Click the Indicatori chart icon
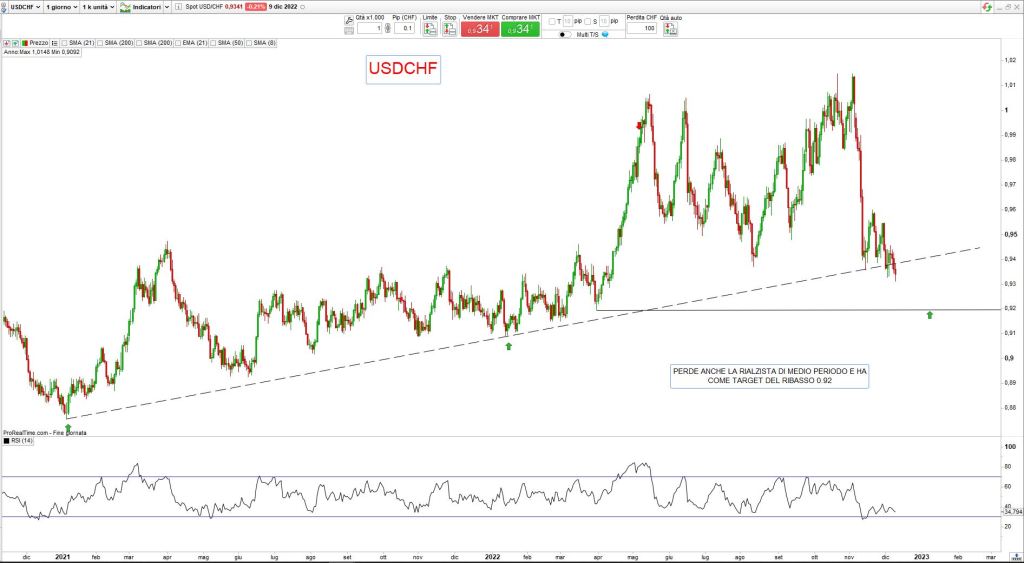This screenshot has height=563, width=1024. pos(126,7)
